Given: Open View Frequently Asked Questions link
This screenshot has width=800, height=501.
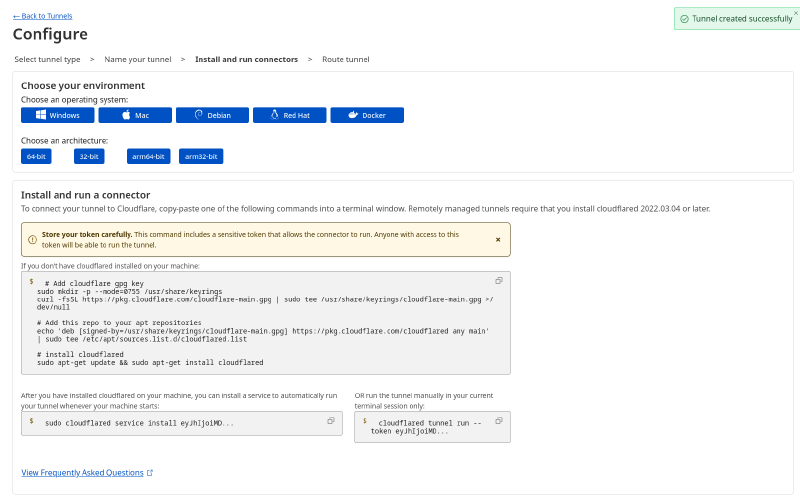Looking at the screenshot, I should (x=82, y=473).
